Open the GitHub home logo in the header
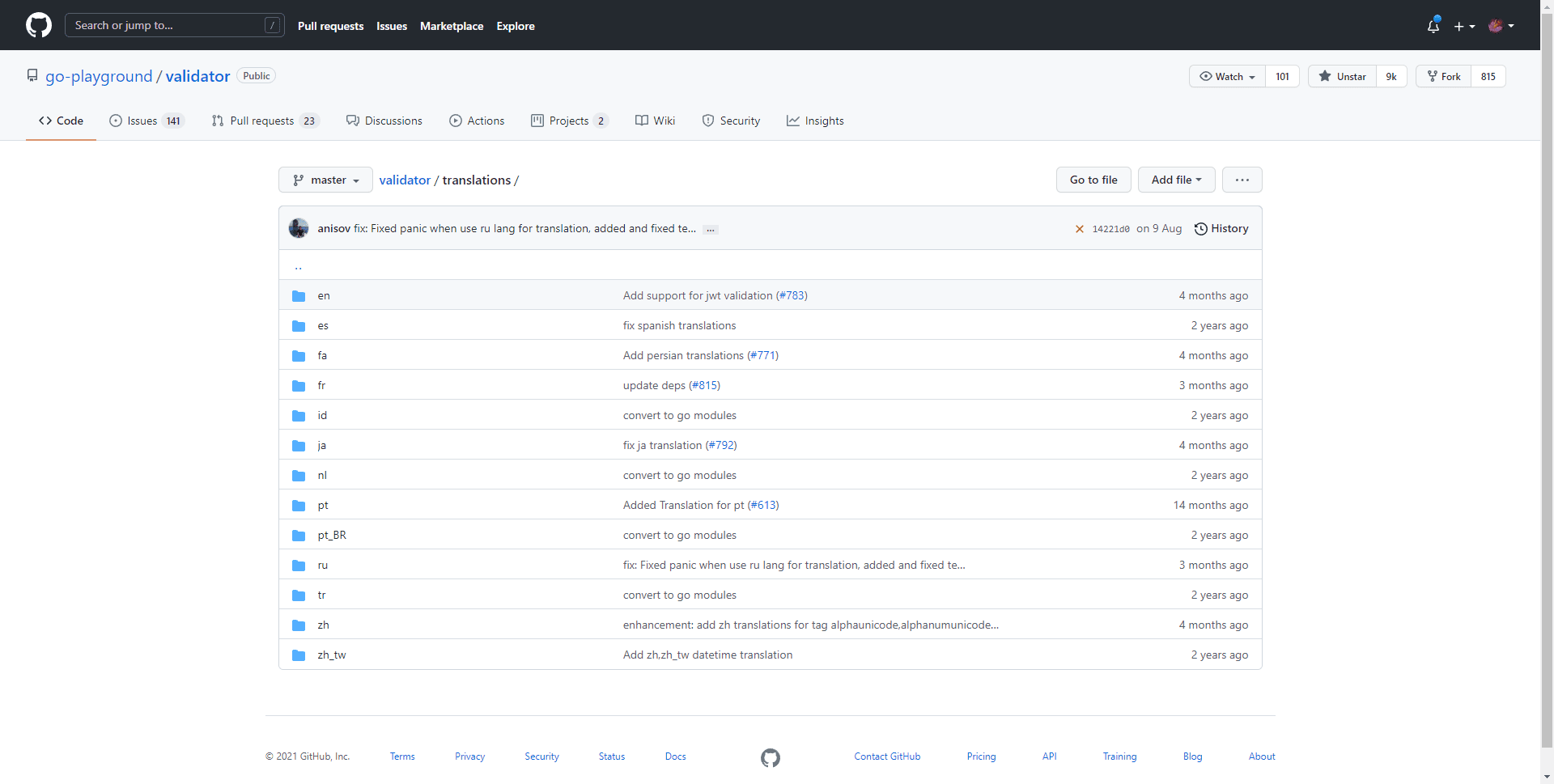Image resolution: width=1554 pixels, height=784 pixels. pos(39,25)
